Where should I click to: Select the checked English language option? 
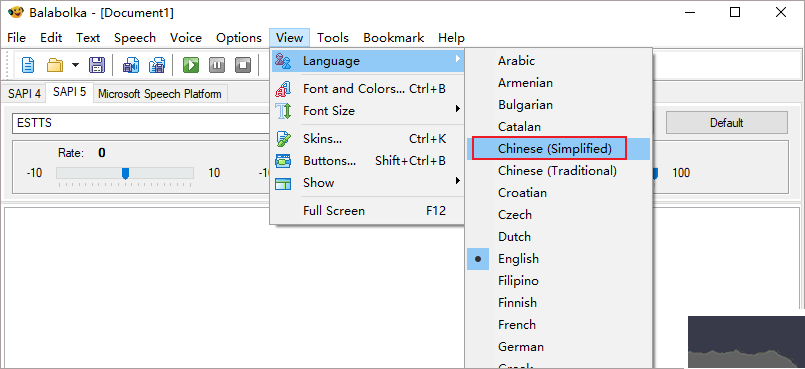[559, 259]
